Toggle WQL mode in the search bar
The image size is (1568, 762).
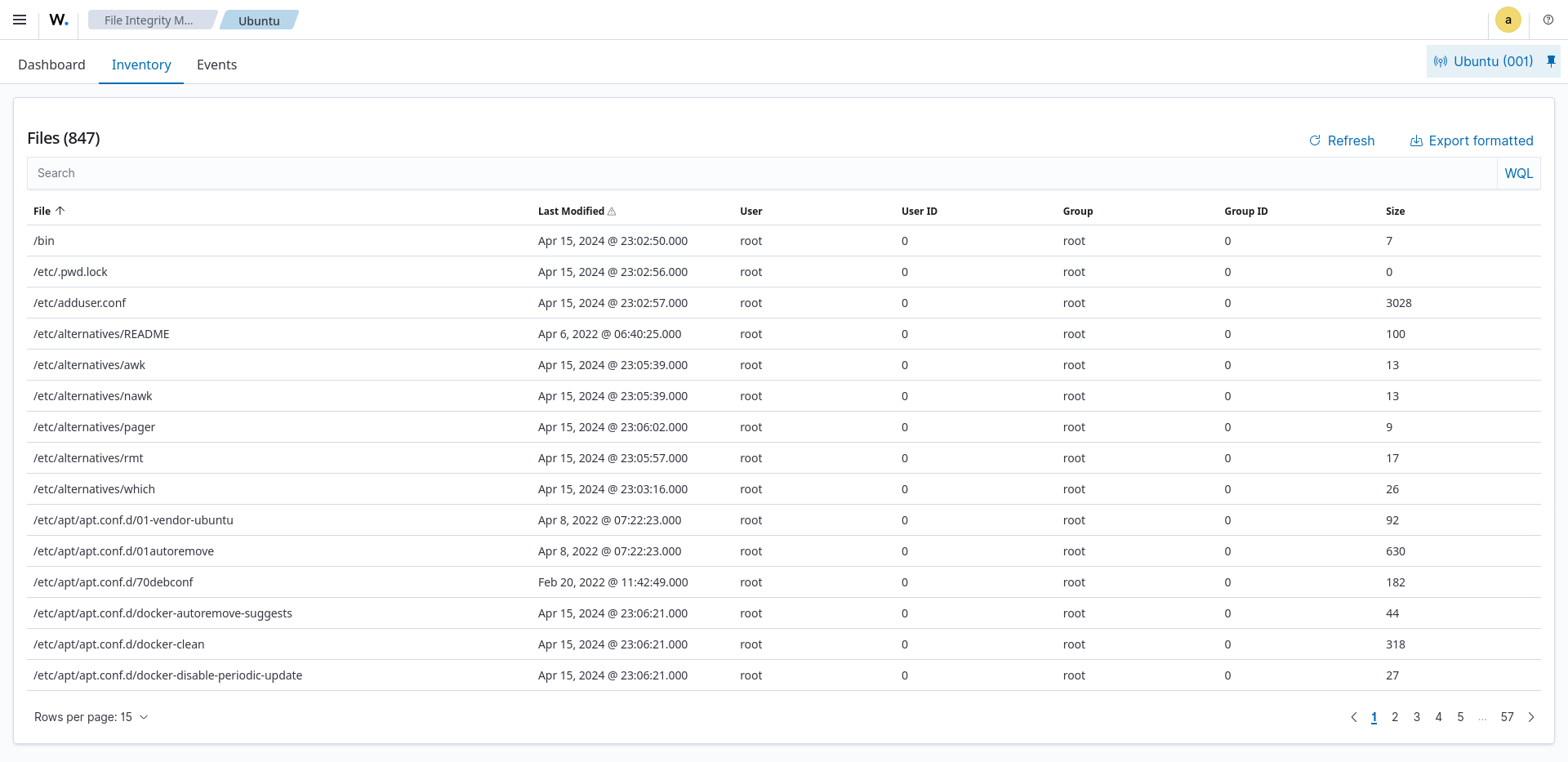pyautogui.click(x=1518, y=173)
